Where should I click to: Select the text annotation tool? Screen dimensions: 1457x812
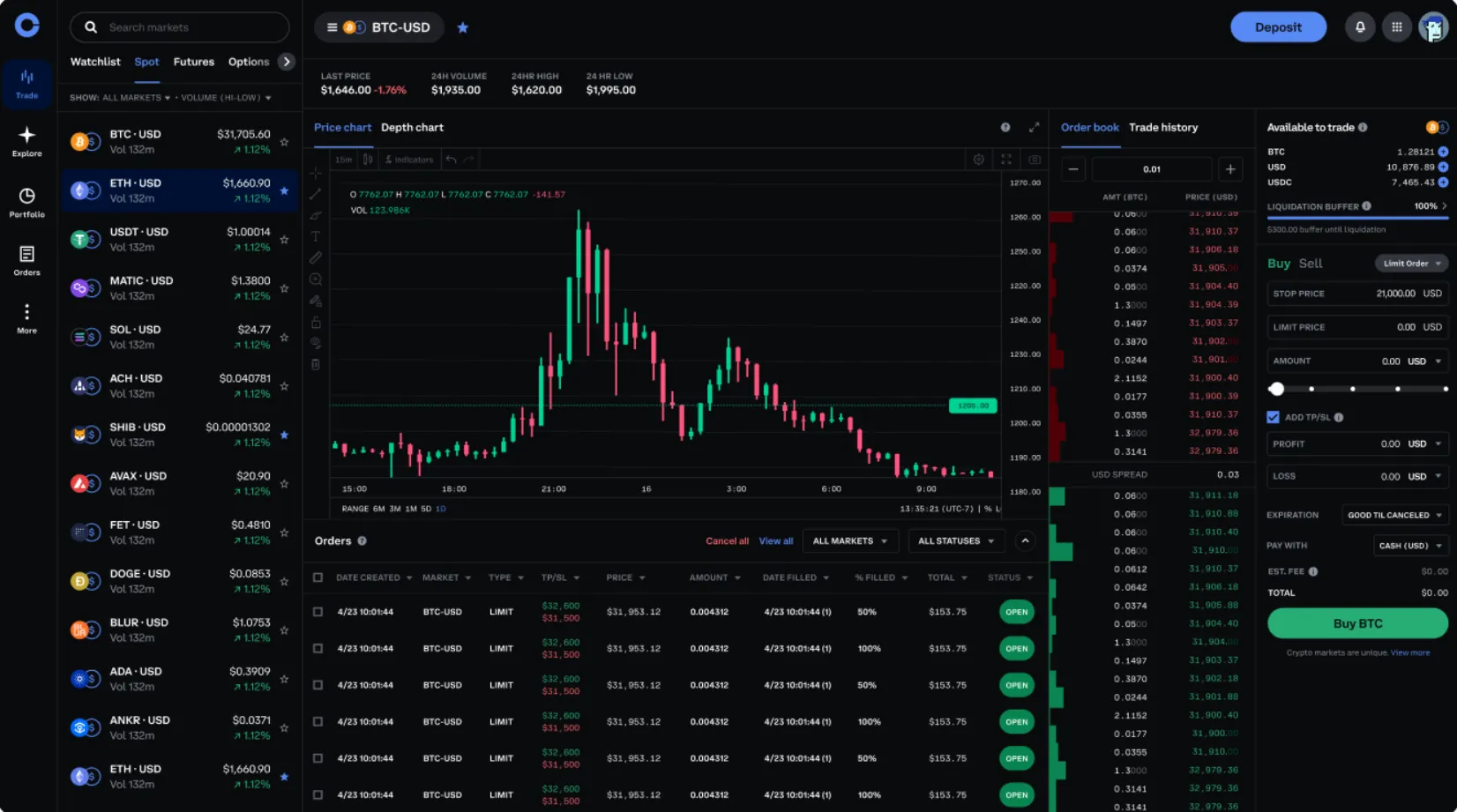point(316,236)
